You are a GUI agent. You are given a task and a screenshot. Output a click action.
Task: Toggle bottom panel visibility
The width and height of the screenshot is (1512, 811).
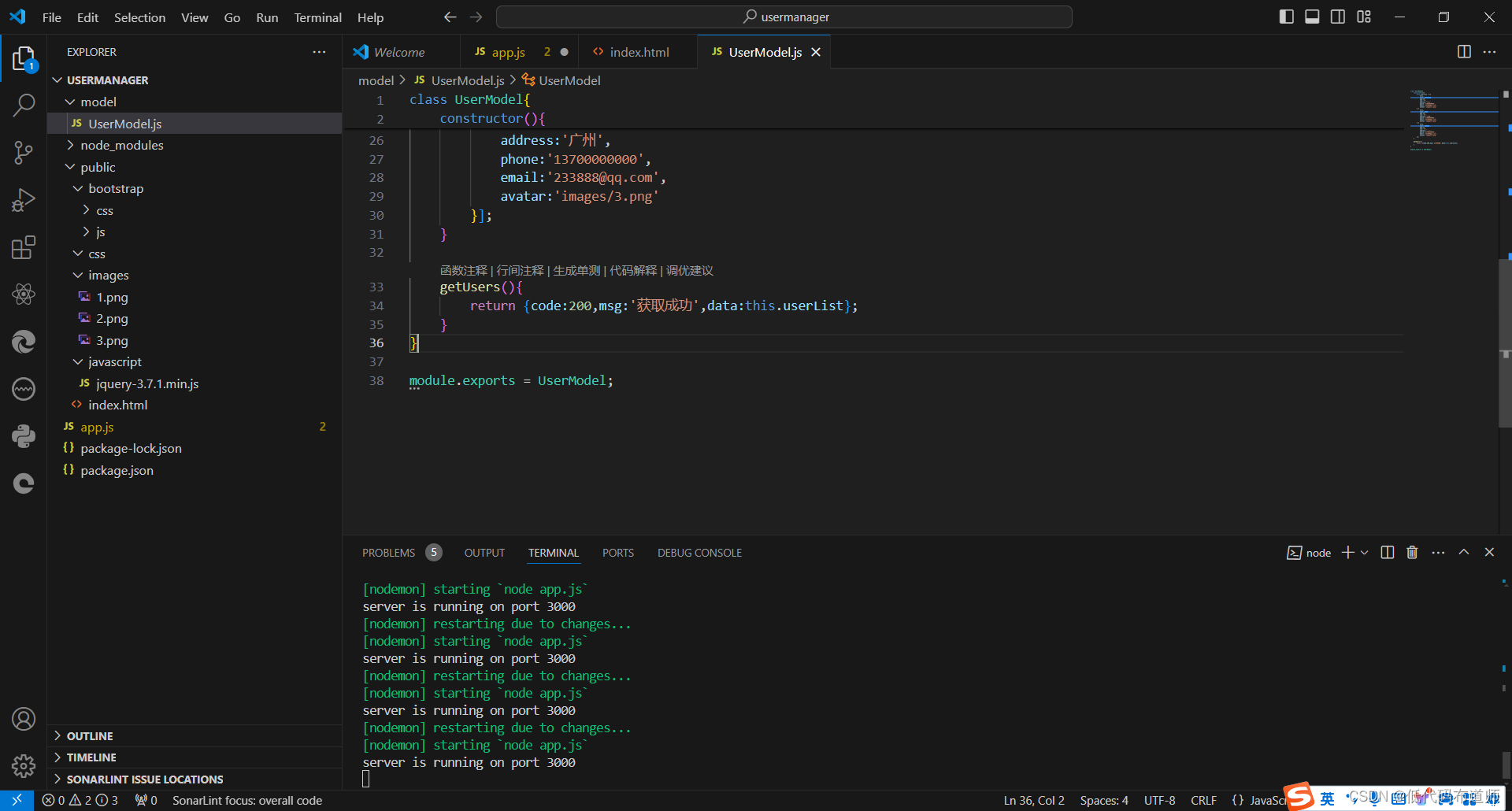[1312, 17]
